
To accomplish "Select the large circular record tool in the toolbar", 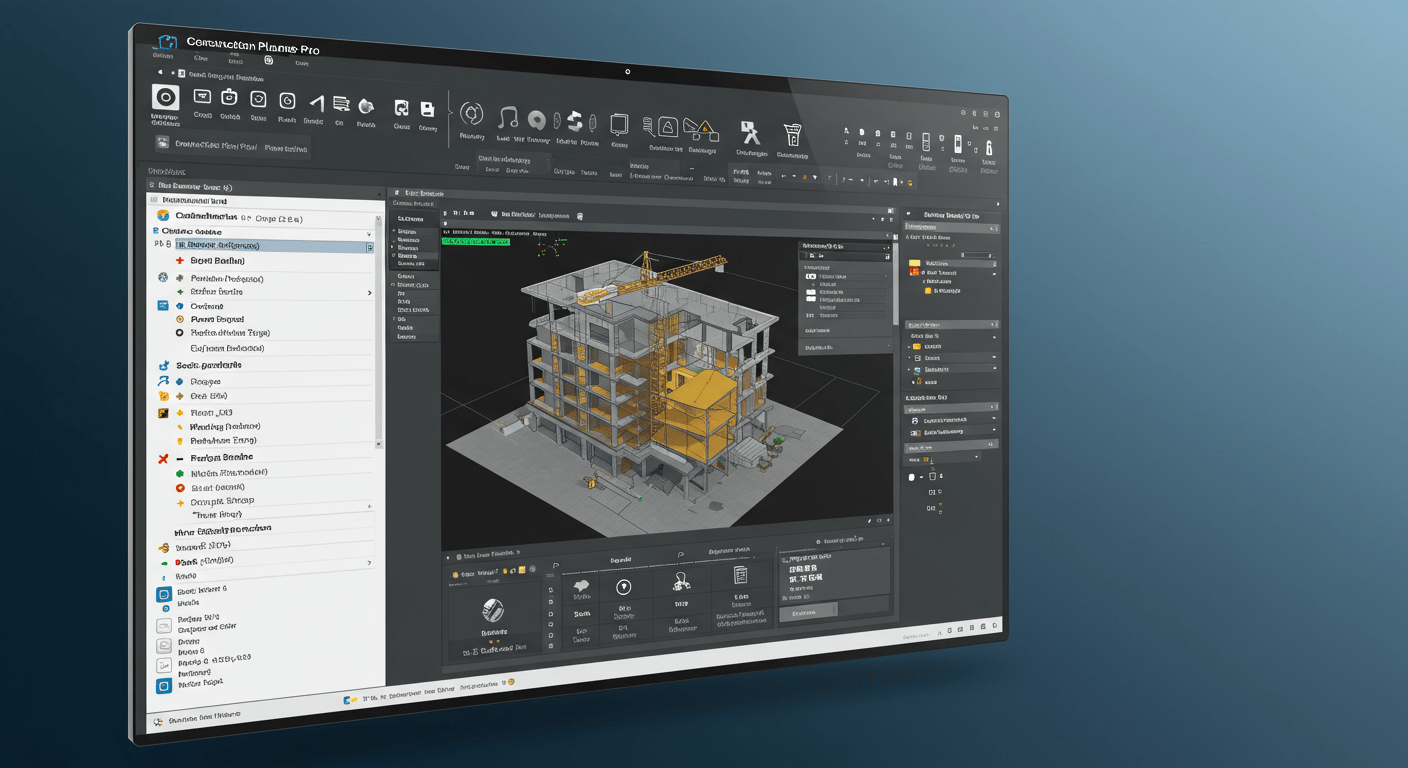I will click(165, 97).
